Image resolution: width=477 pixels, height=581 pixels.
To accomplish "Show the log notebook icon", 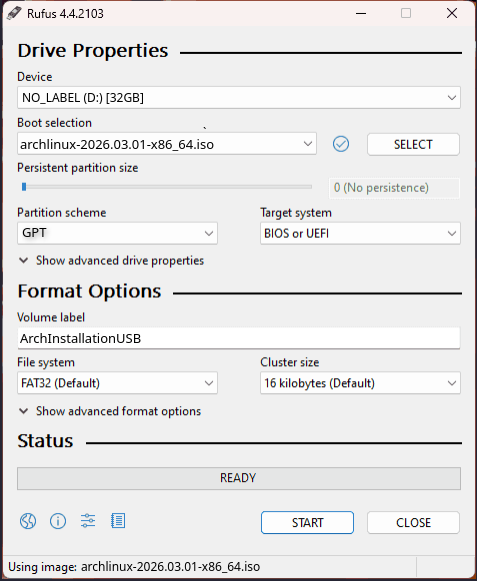I will [x=118, y=521].
